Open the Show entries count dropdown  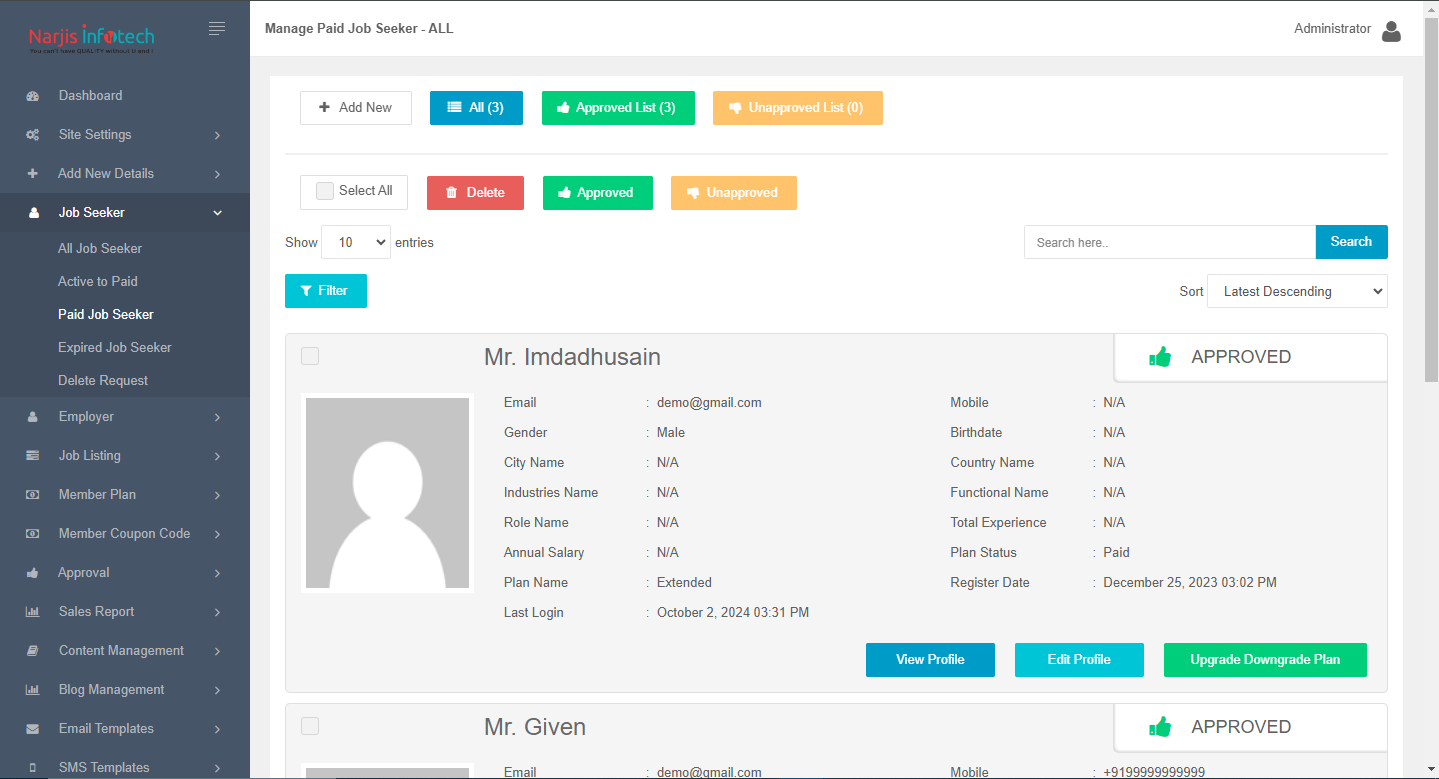[x=356, y=242]
